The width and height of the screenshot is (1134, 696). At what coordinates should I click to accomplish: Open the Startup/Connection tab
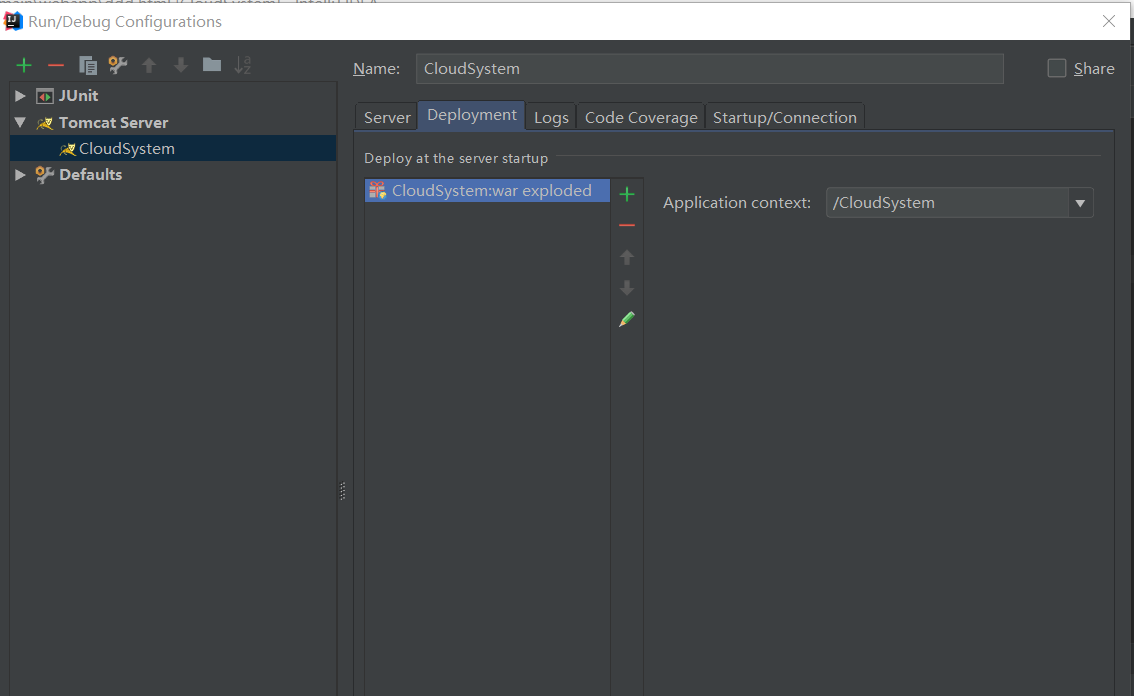point(785,117)
